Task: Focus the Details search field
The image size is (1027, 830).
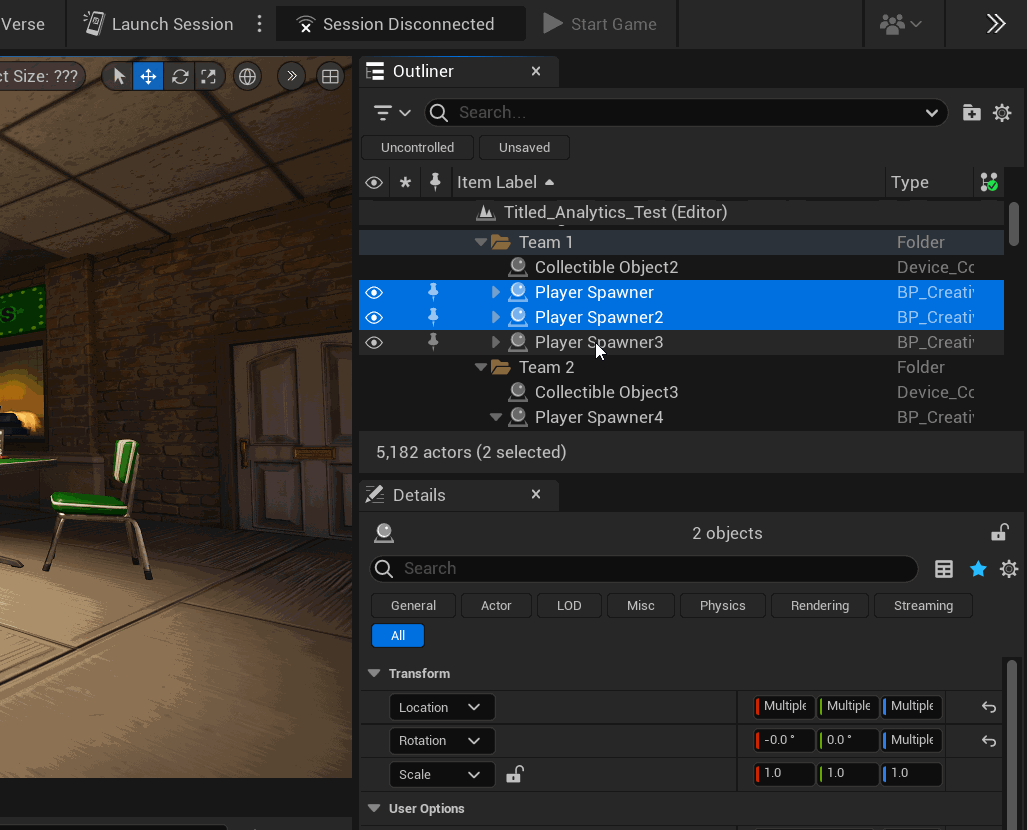Action: (x=644, y=569)
